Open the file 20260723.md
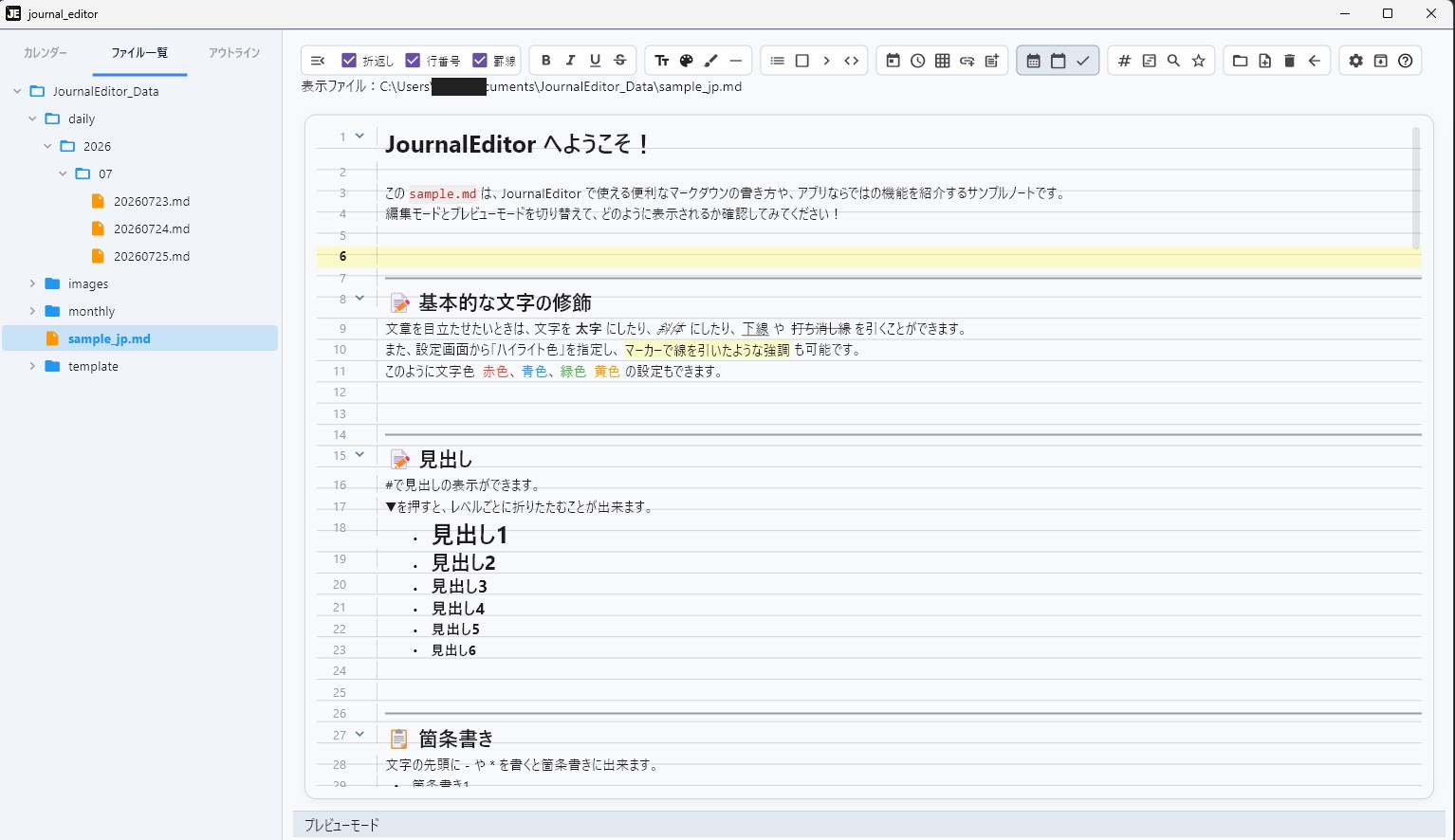This screenshot has height=840, width=1455. [152, 202]
